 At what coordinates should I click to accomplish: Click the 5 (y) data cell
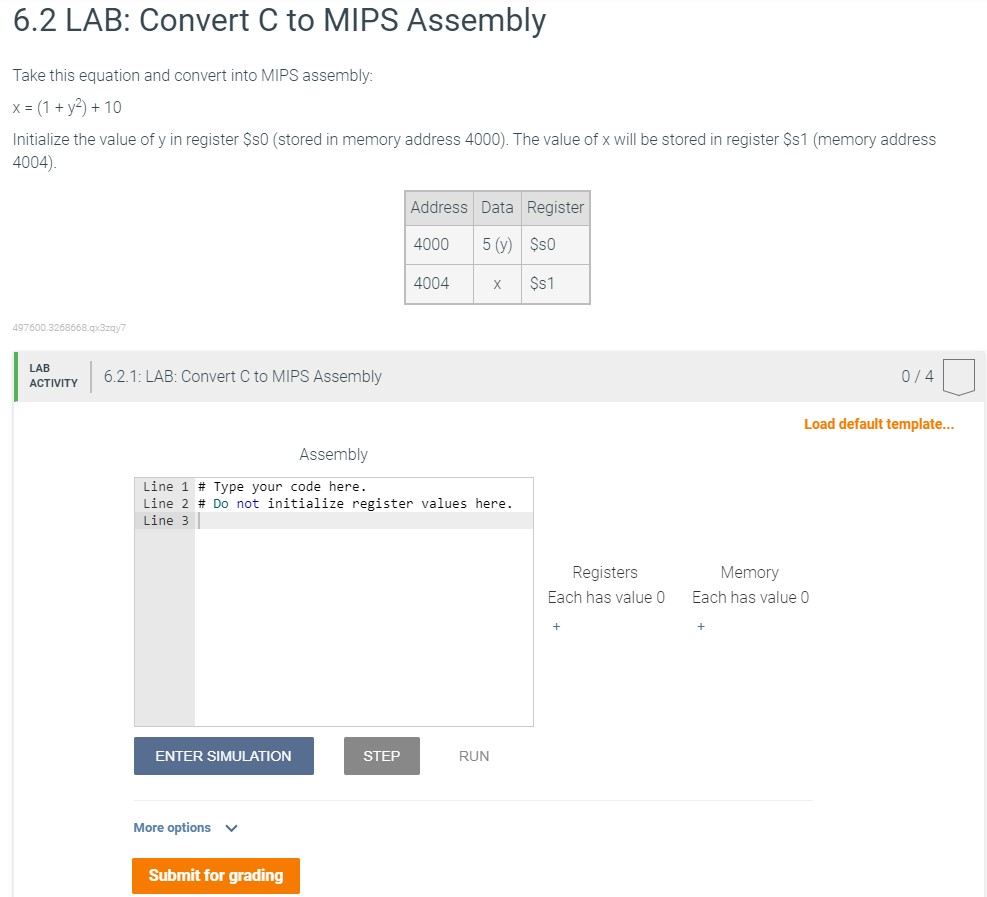pos(497,244)
